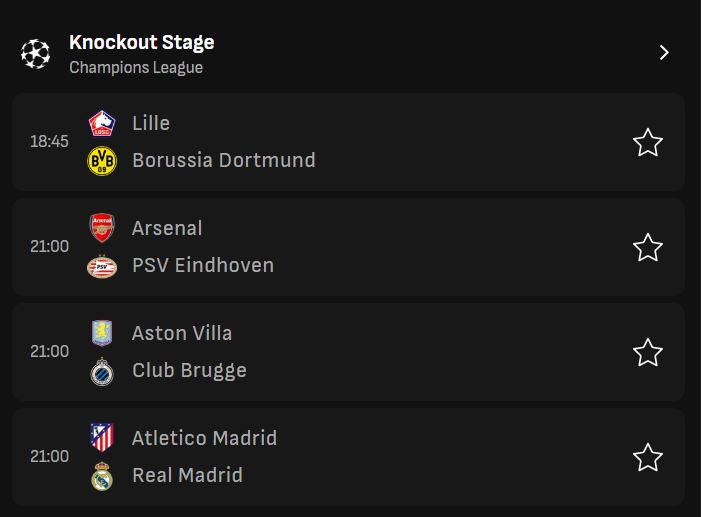Open the Knockout Stage heading
Screen dimensions: 701x517
(141, 42)
